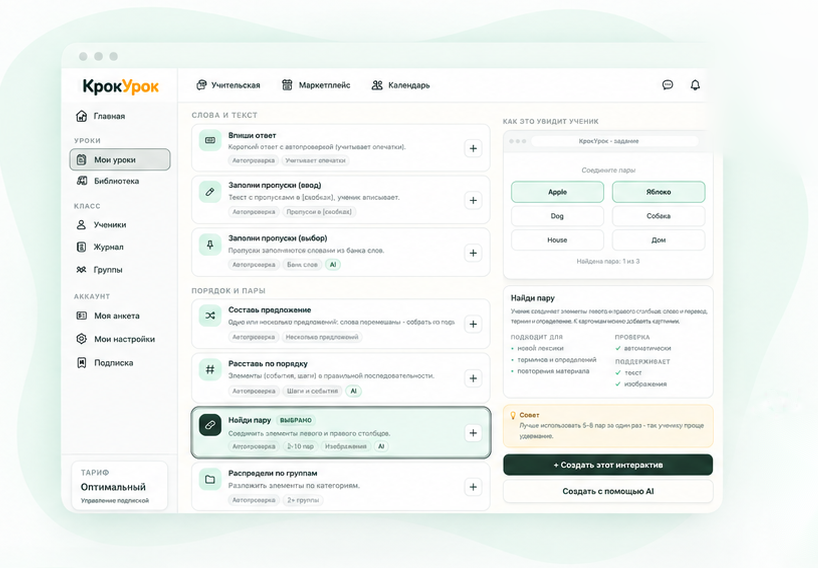Click the Мои настройки gear icon
Screen dimensions: 818x568
pyautogui.click(x=81, y=339)
